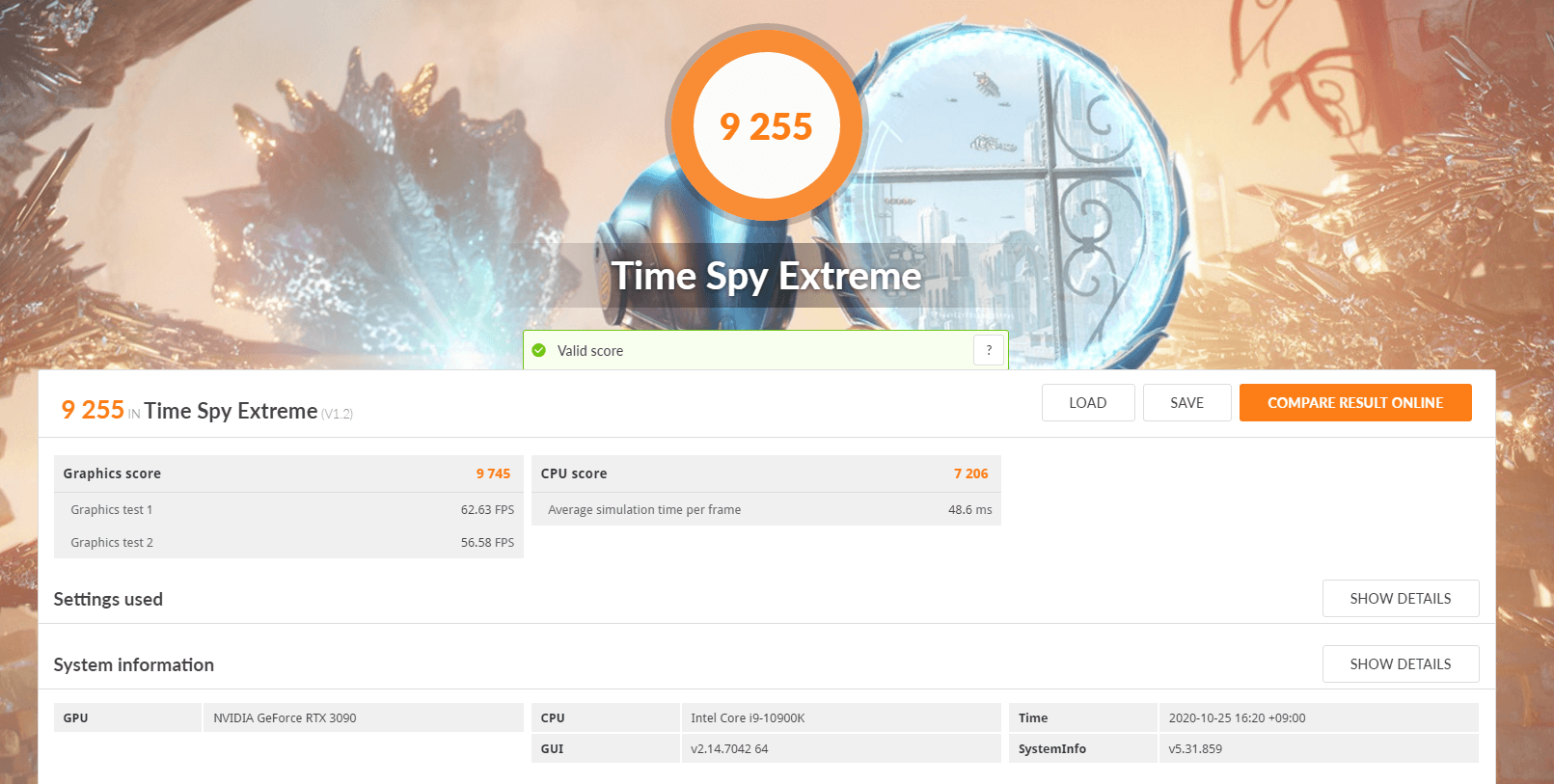The height and width of the screenshot is (784, 1554).
Task: Click the 56.58 FPS value
Action: tap(487, 543)
